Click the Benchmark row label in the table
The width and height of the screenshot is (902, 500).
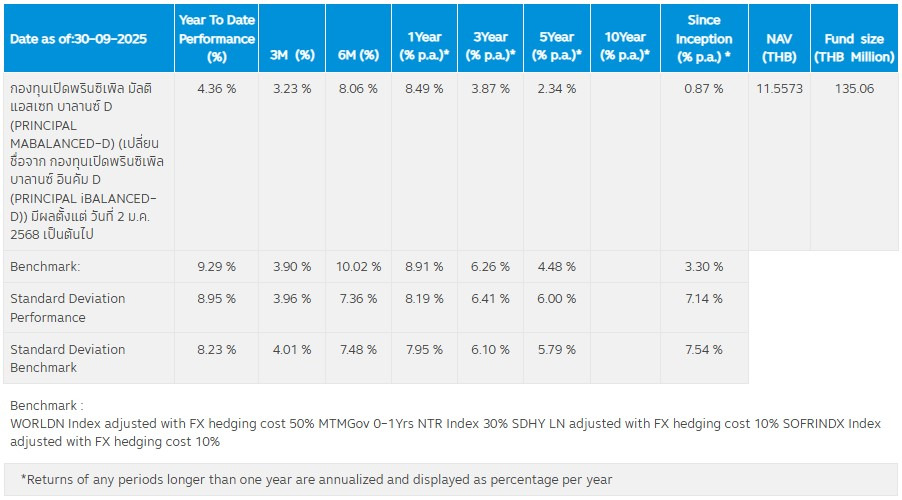44,267
